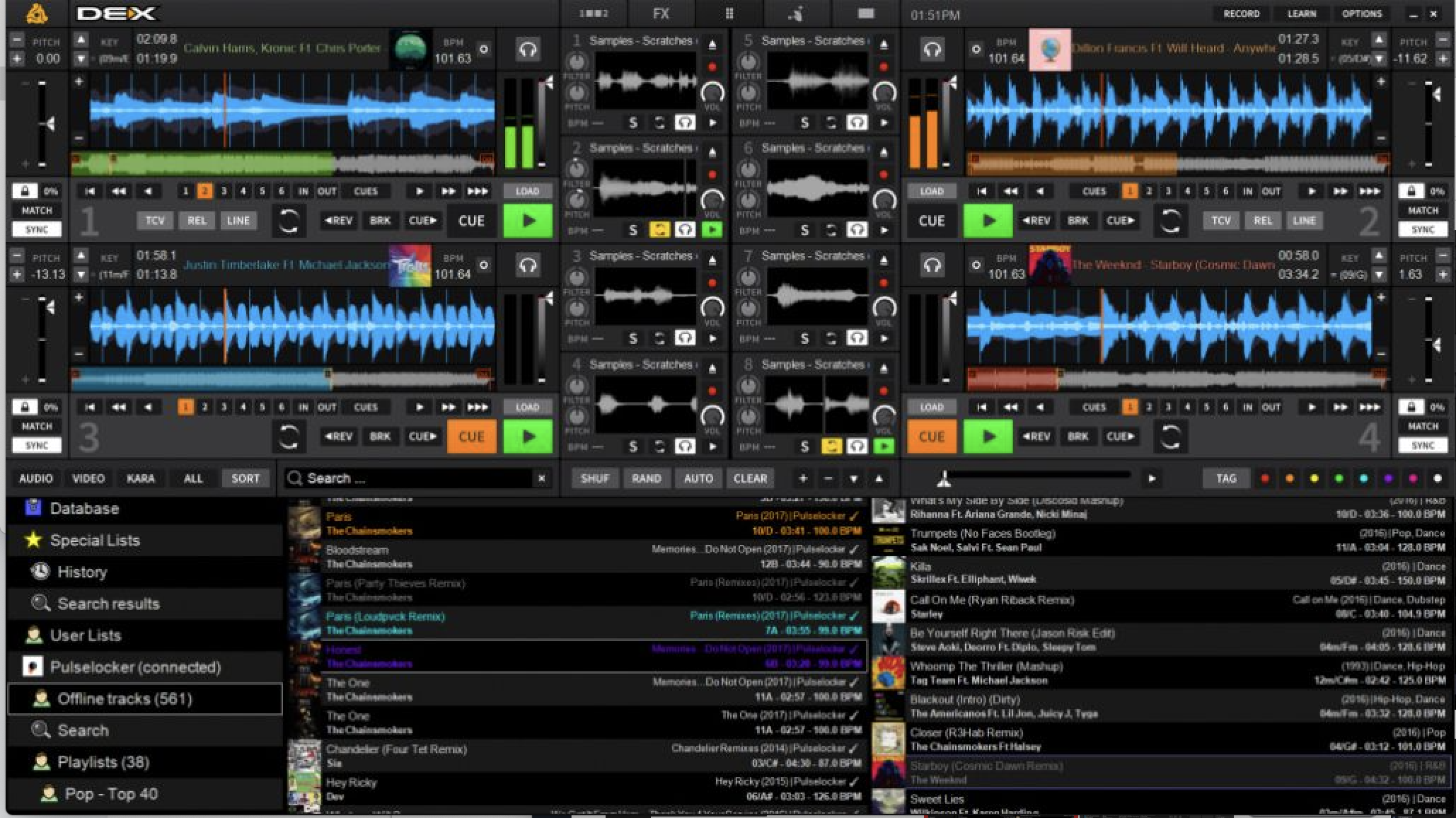Toggle headphone monitoring on deck 4

[932, 265]
